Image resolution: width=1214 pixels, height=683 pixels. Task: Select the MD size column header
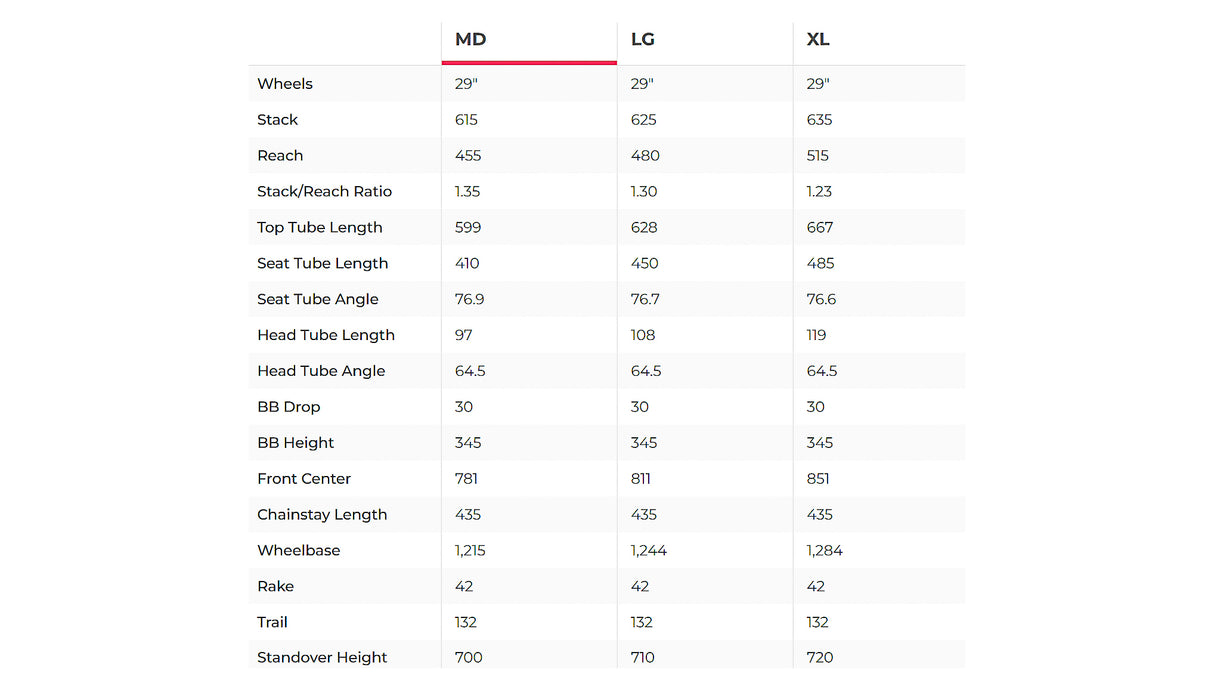[x=470, y=40]
